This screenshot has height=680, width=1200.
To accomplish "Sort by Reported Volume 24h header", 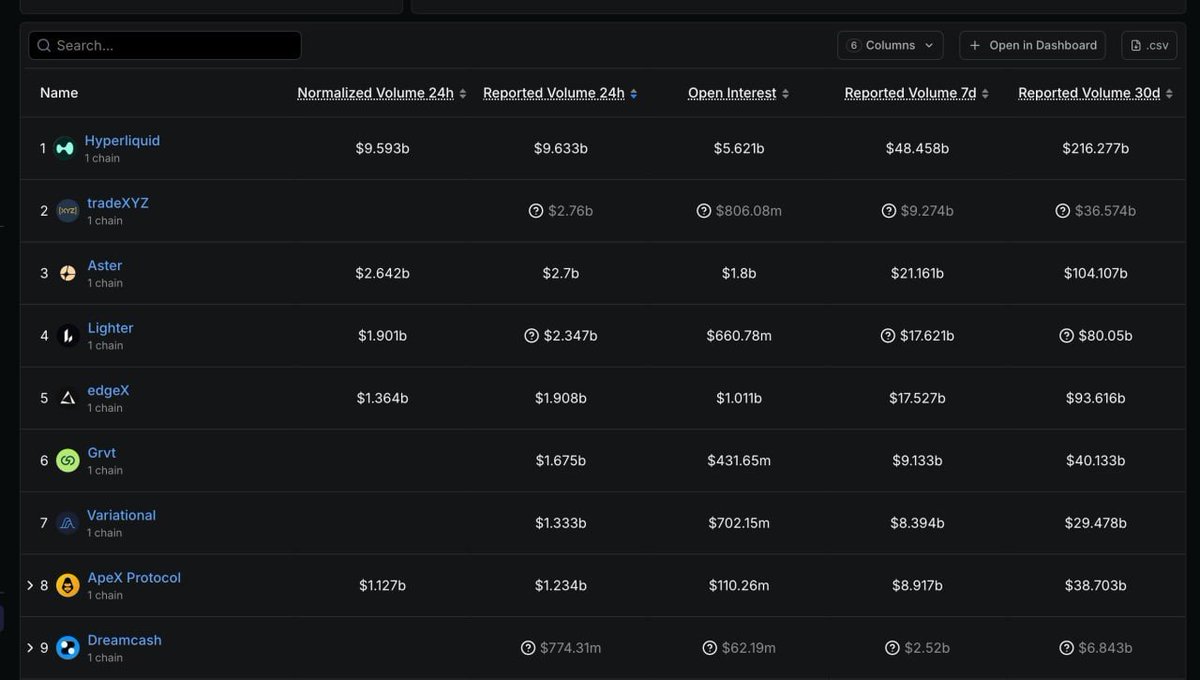I will tap(554, 93).
